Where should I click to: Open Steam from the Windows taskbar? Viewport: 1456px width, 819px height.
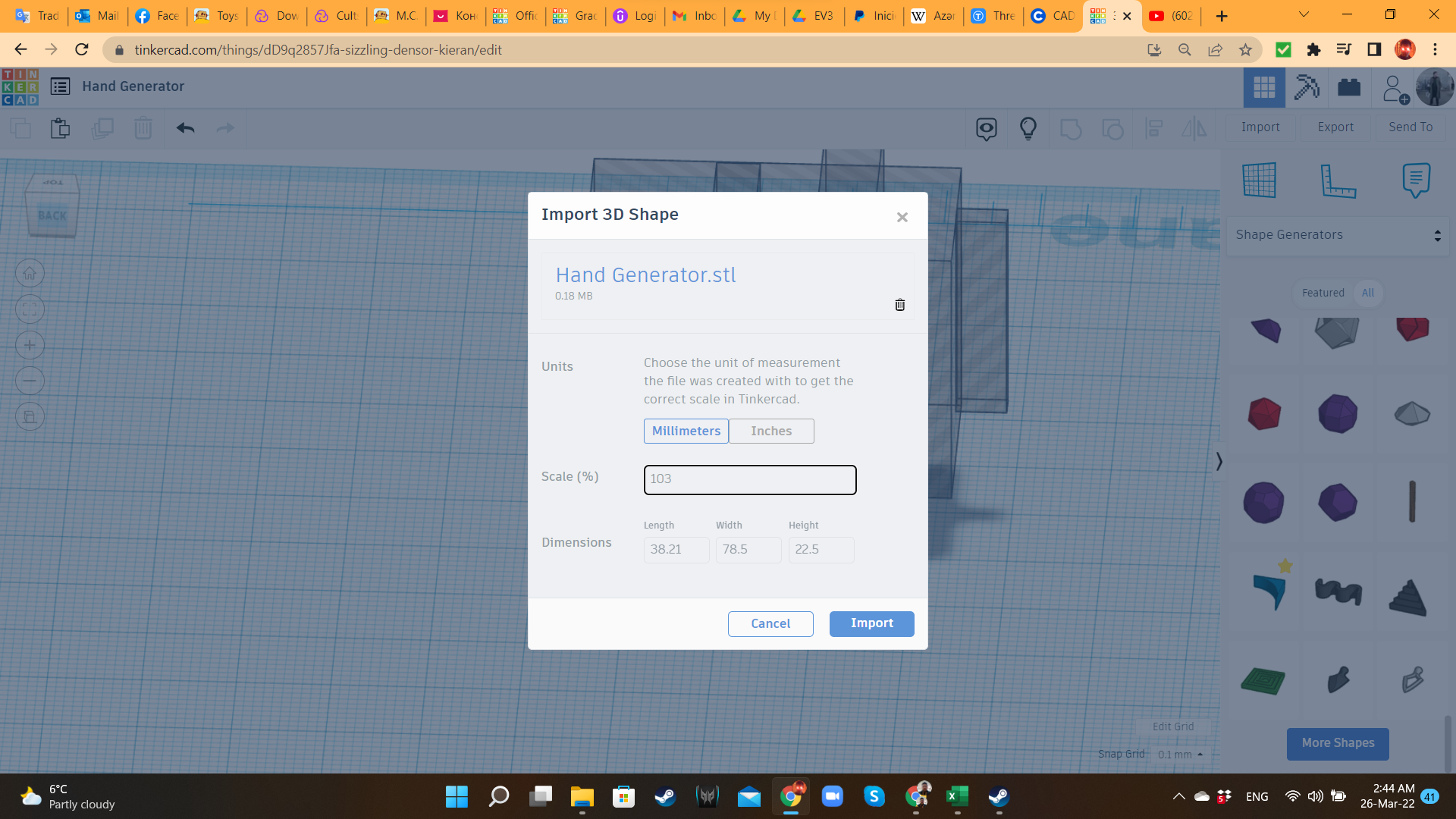pyautogui.click(x=665, y=796)
